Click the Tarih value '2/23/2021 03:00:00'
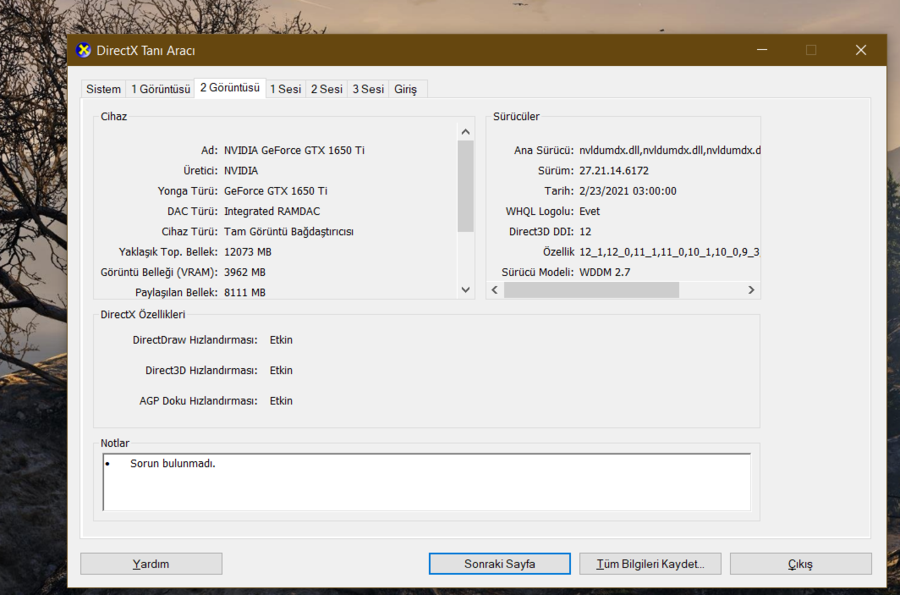 click(x=627, y=191)
